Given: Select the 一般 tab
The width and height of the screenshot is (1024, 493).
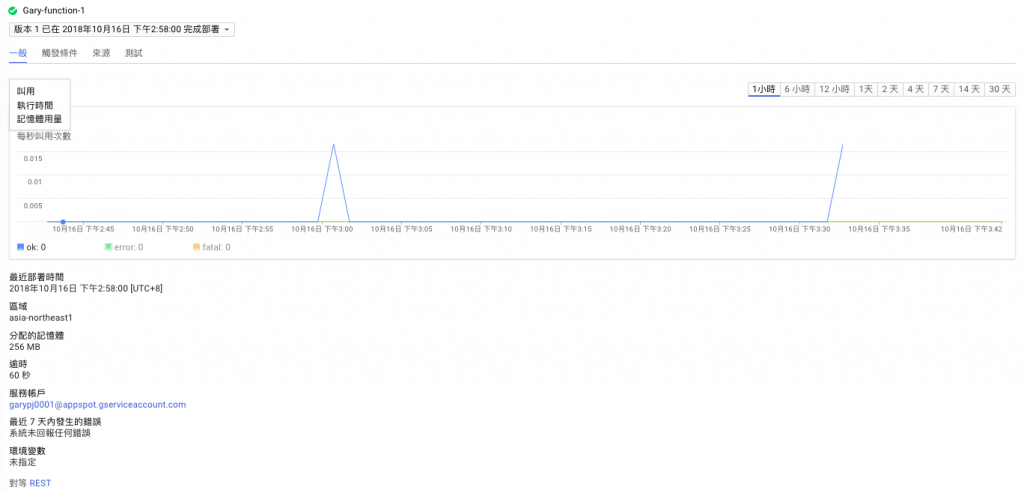Looking at the screenshot, I should click(18, 54).
